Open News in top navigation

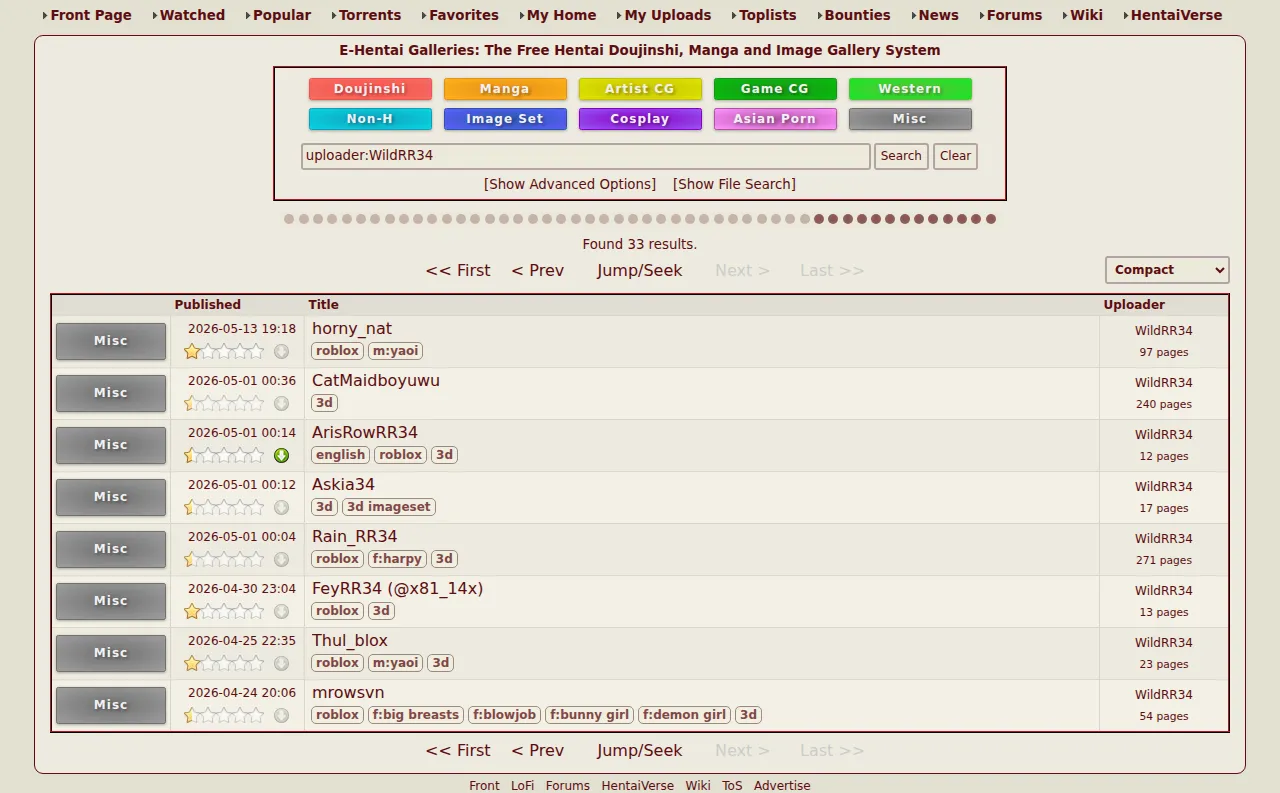pyautogui.click(x=938, y=15)
